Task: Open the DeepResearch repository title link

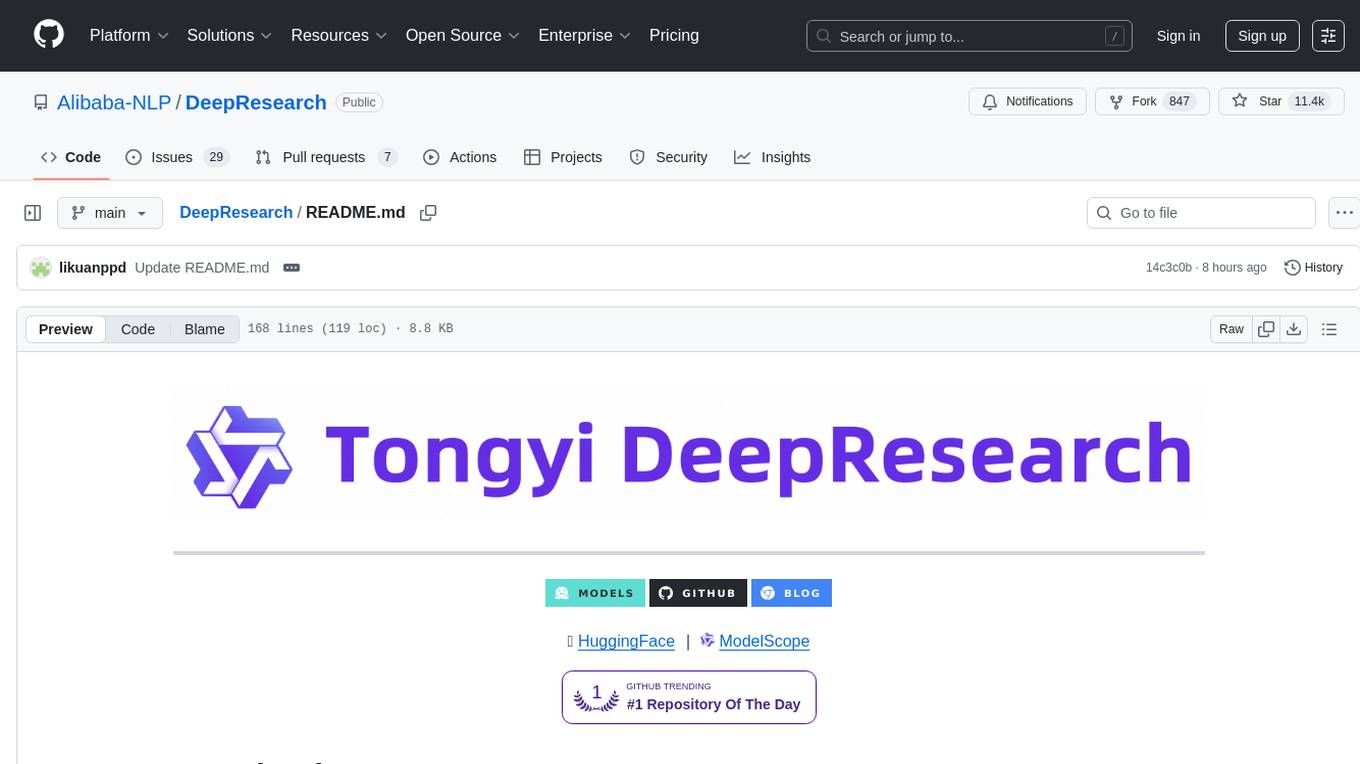Action: point(256,102)
